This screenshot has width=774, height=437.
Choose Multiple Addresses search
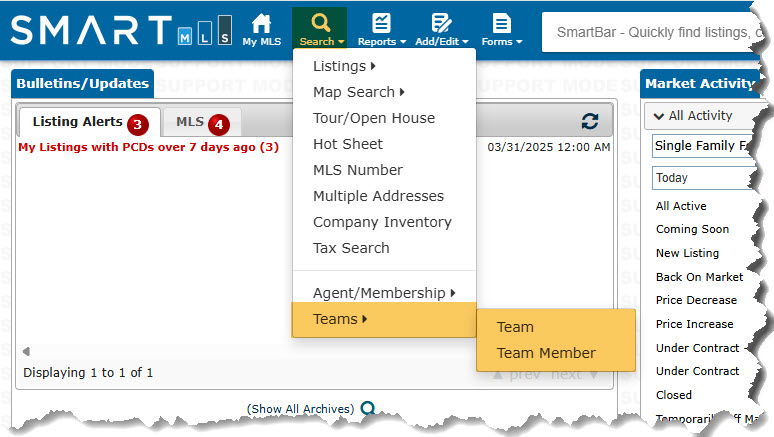378,196
